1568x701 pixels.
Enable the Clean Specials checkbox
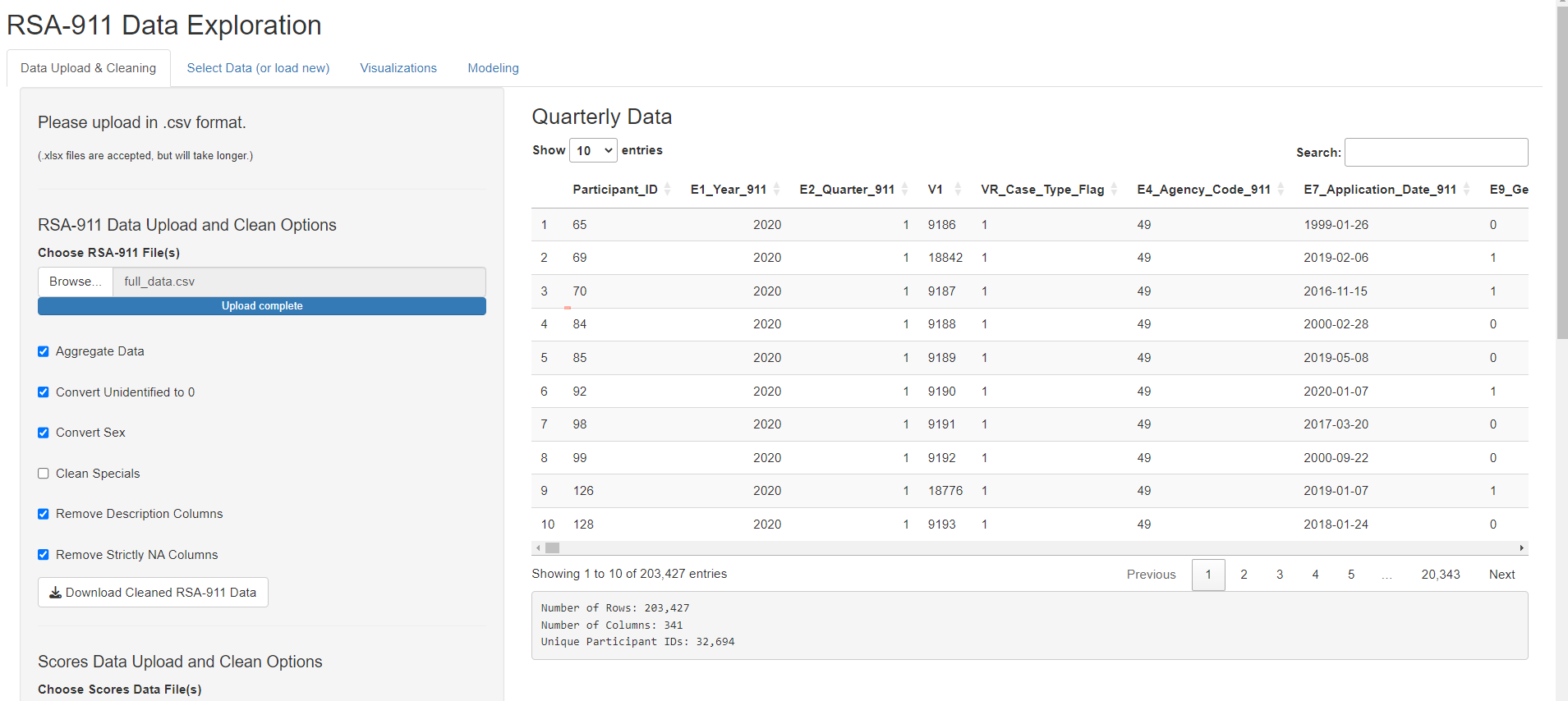pos(44,474)
